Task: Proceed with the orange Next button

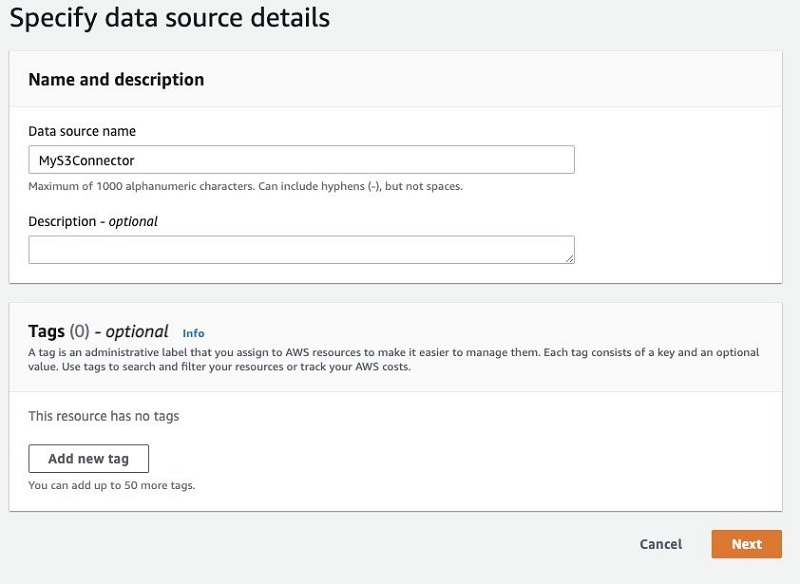Action: 746,544
